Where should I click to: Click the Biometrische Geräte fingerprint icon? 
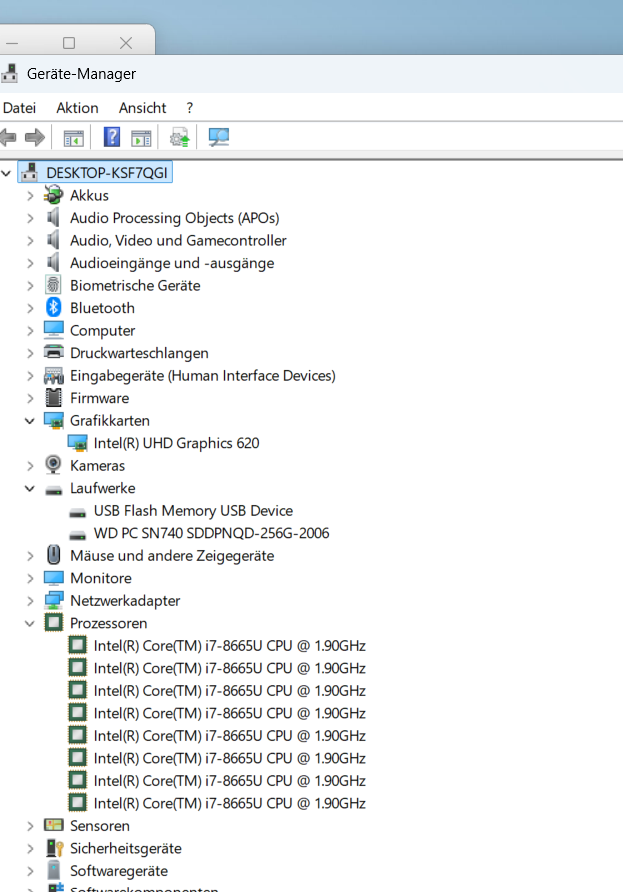(53, 285)
